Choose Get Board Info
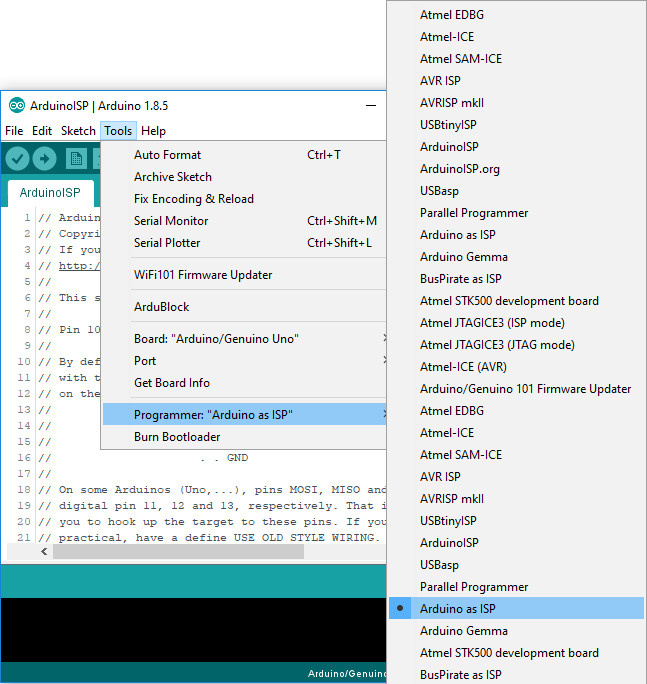647x684 pixels. 245,383
